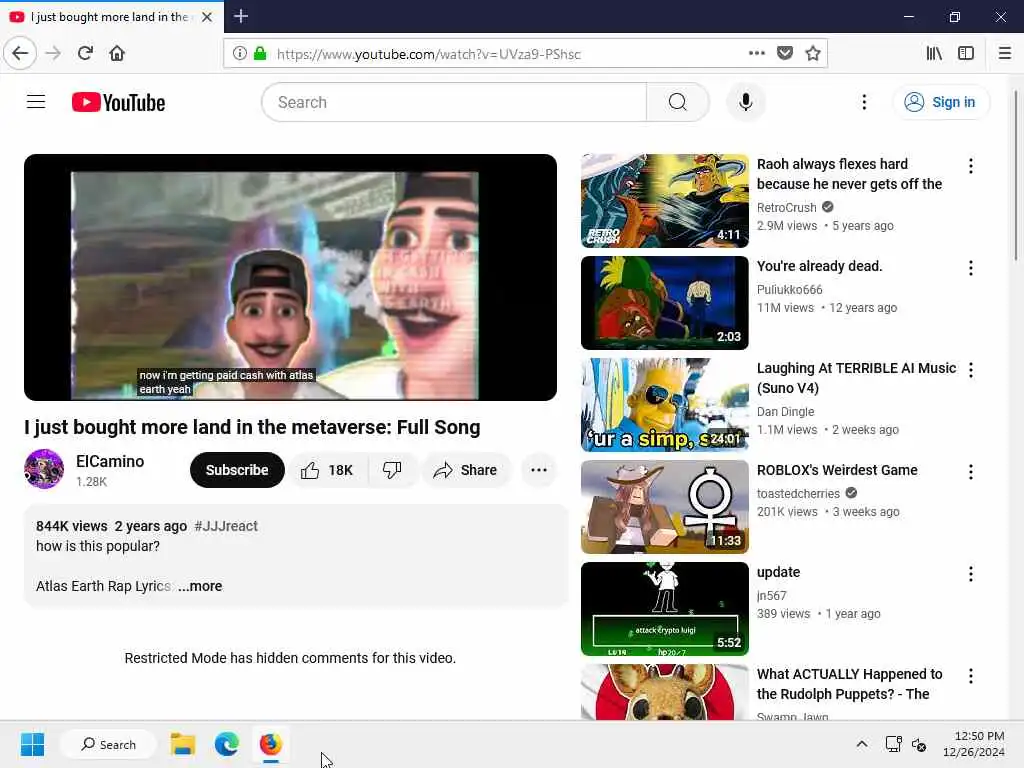Viewport: 1024px width, 768px height.
Task: Open clock showing 12:50 PM
Action: point(974,744)
